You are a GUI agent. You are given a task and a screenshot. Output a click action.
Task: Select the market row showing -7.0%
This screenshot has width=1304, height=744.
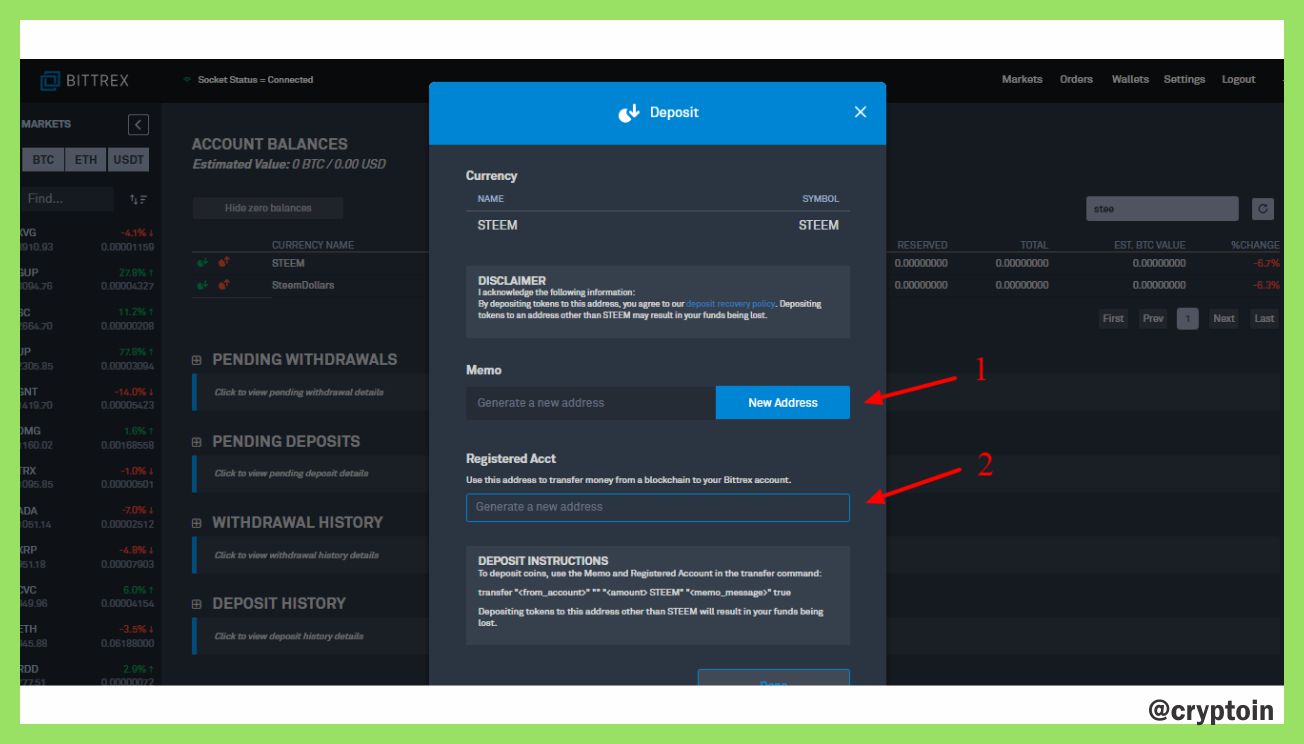tap(88, 517)
